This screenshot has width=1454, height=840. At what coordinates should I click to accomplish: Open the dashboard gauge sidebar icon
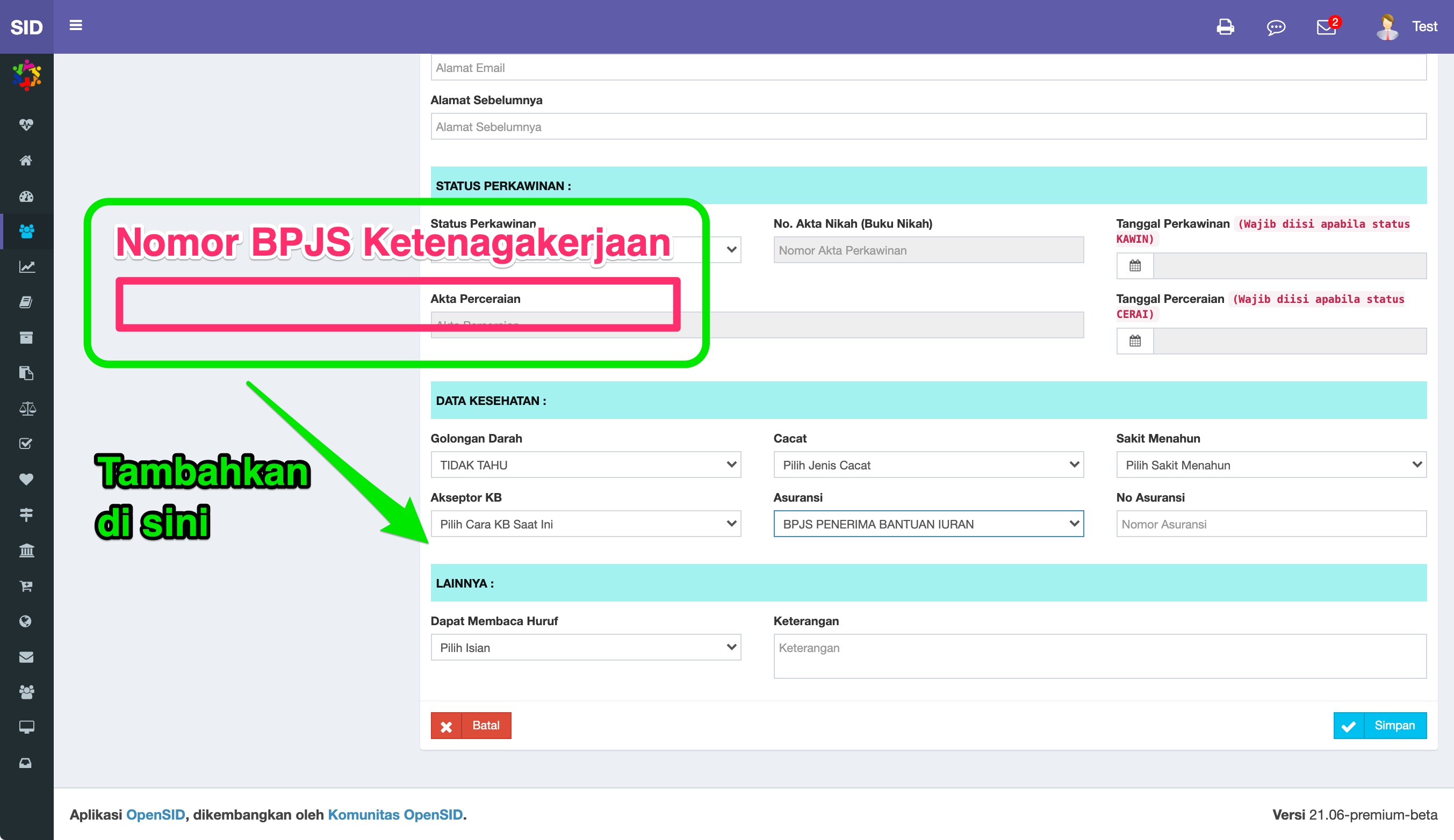coord(25,196)
